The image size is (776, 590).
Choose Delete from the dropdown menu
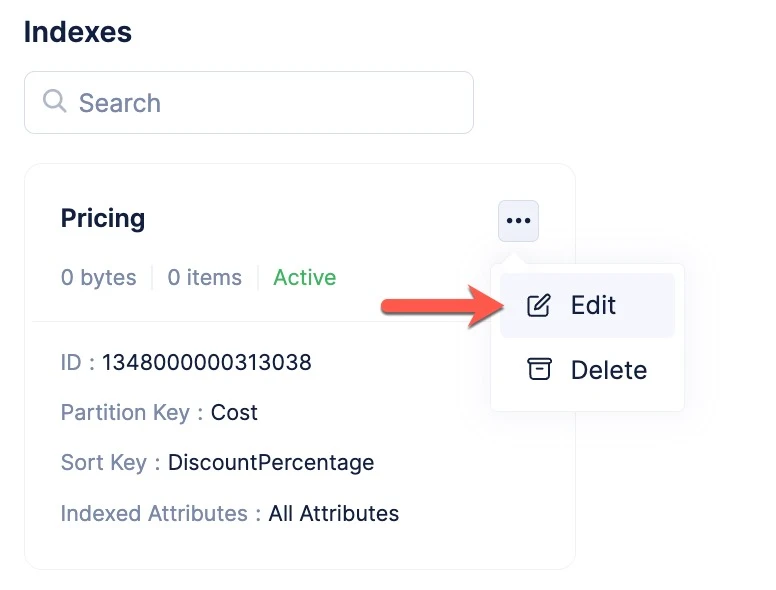pos(587,370)
